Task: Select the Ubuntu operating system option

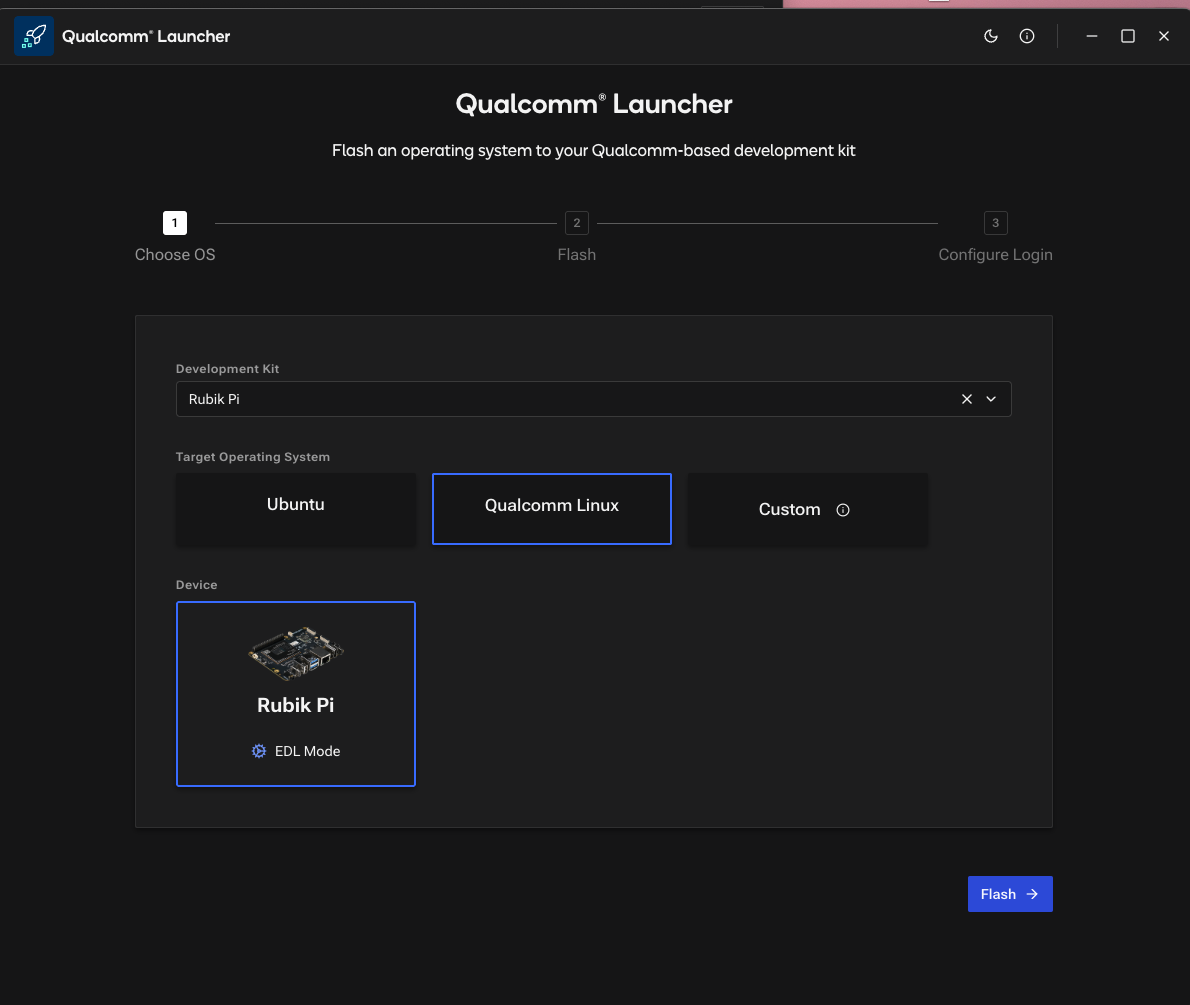Action: (x=296, y=509)
